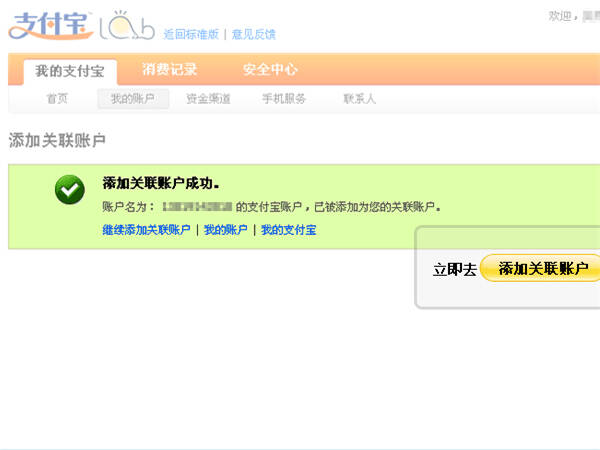Click the 继续添加关联账户 link
Image resolution: width=600 pixels, height=450 pixels.
[x=146, y=230]
